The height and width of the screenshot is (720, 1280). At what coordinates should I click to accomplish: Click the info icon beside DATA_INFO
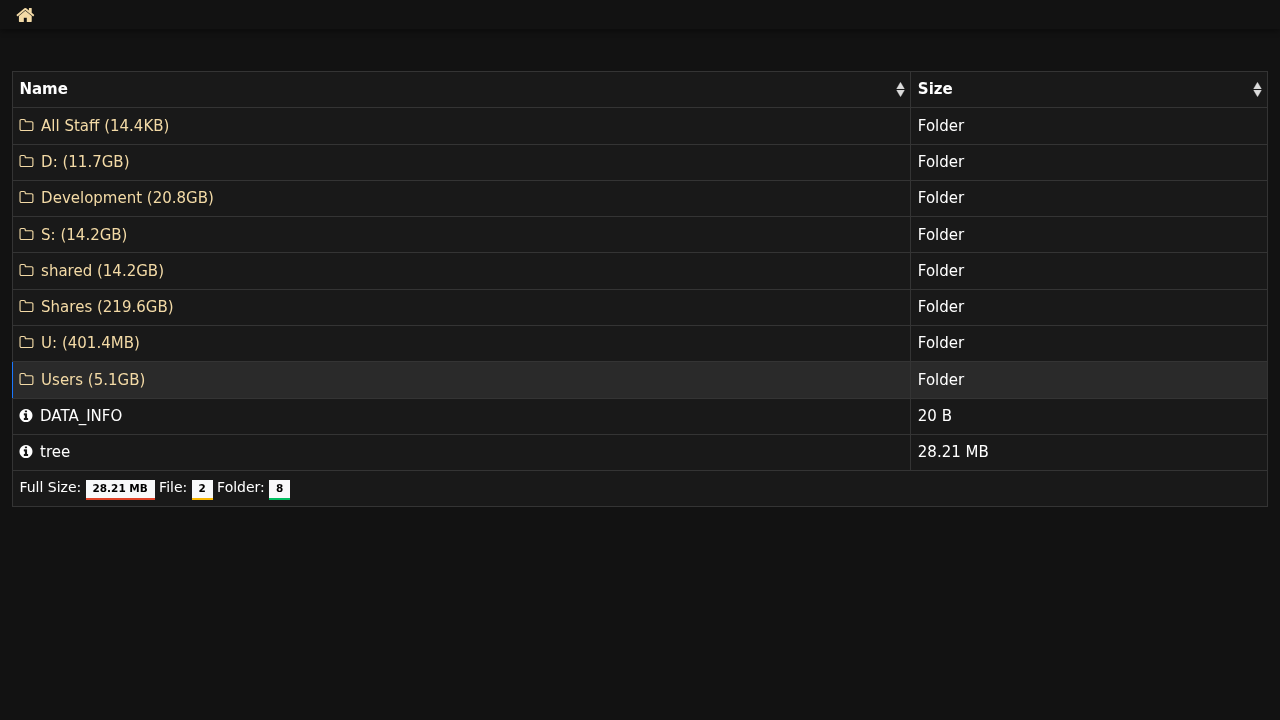26,416
